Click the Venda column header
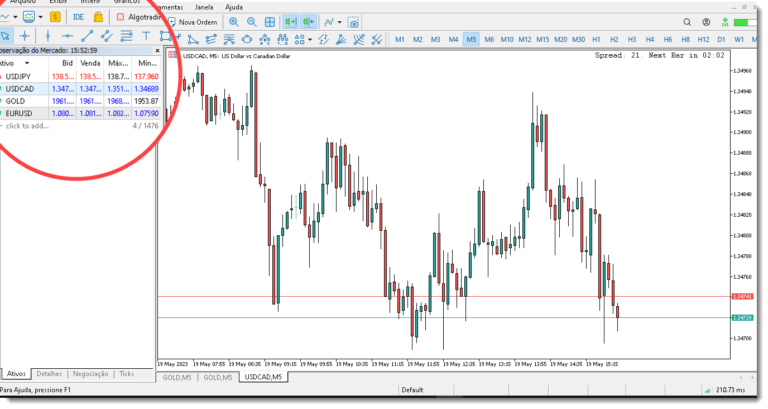The height and width of the screenshot is (409, 768). 90,63
